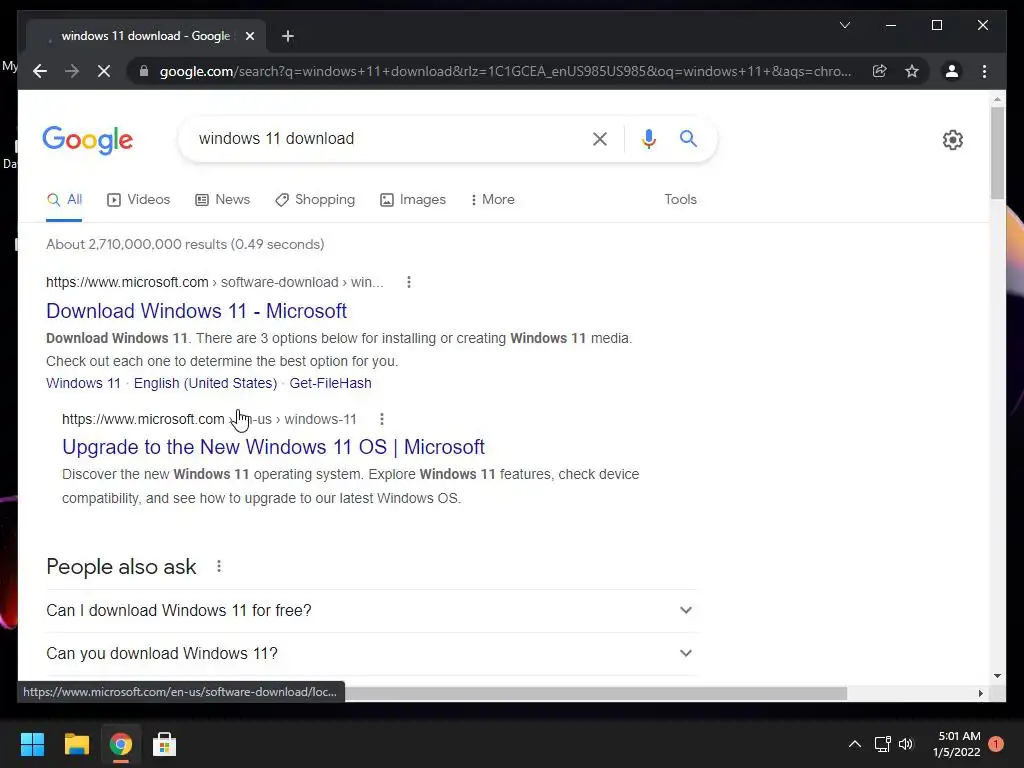The image size is (1024, 768).
Task: Open the Windows 11 sitelink
Action: [83, 383]
